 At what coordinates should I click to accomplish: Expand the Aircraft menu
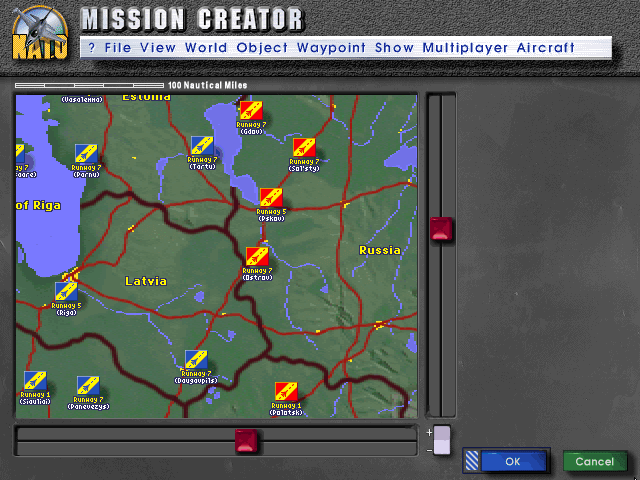tap(545, 47)
